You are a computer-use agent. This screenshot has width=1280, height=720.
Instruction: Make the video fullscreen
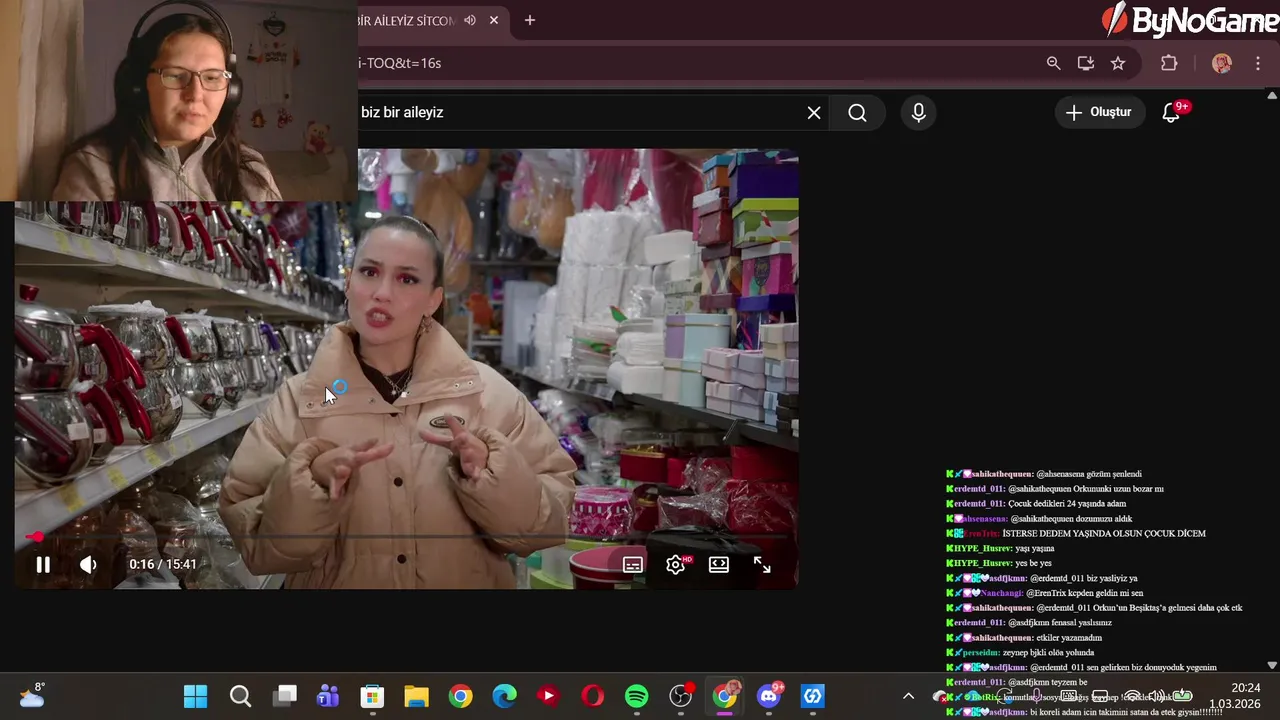tap(762, 565)
